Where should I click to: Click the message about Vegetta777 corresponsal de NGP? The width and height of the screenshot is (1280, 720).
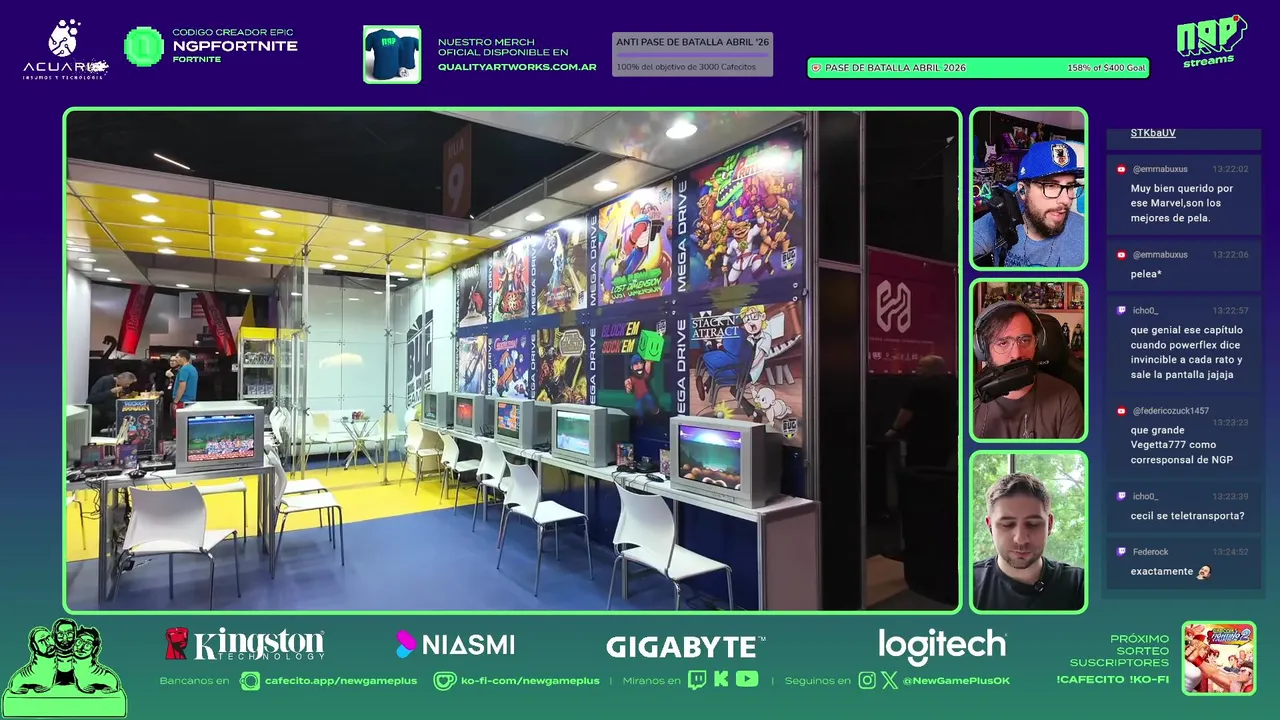[x=1181, y=445]
